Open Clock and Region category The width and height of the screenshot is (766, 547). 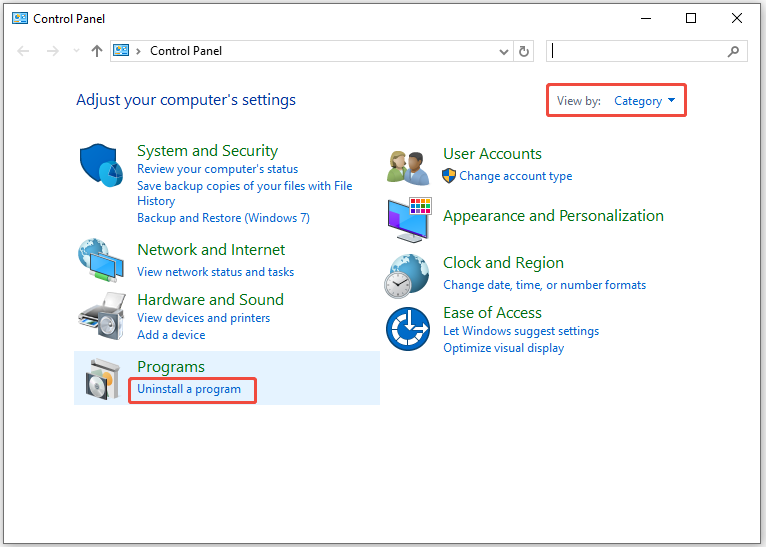click(x=503, y=263)
